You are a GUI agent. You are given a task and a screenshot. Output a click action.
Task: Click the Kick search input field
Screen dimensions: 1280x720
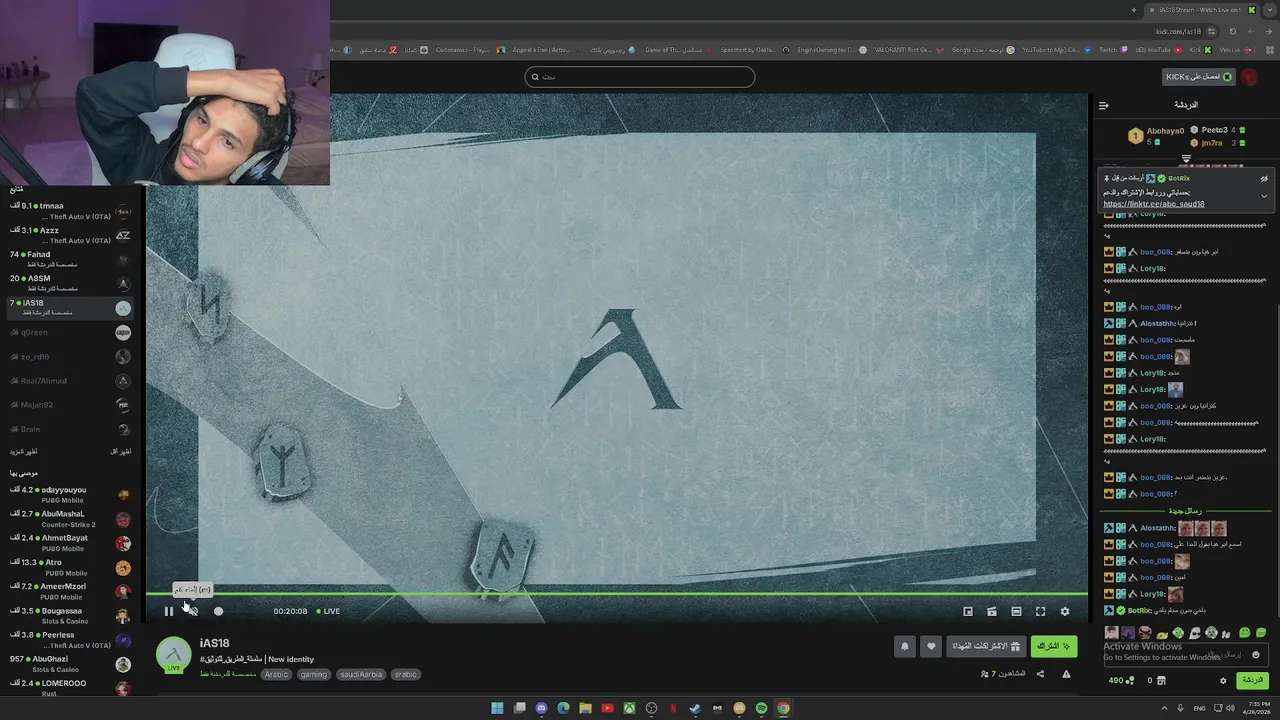point(640,77)
